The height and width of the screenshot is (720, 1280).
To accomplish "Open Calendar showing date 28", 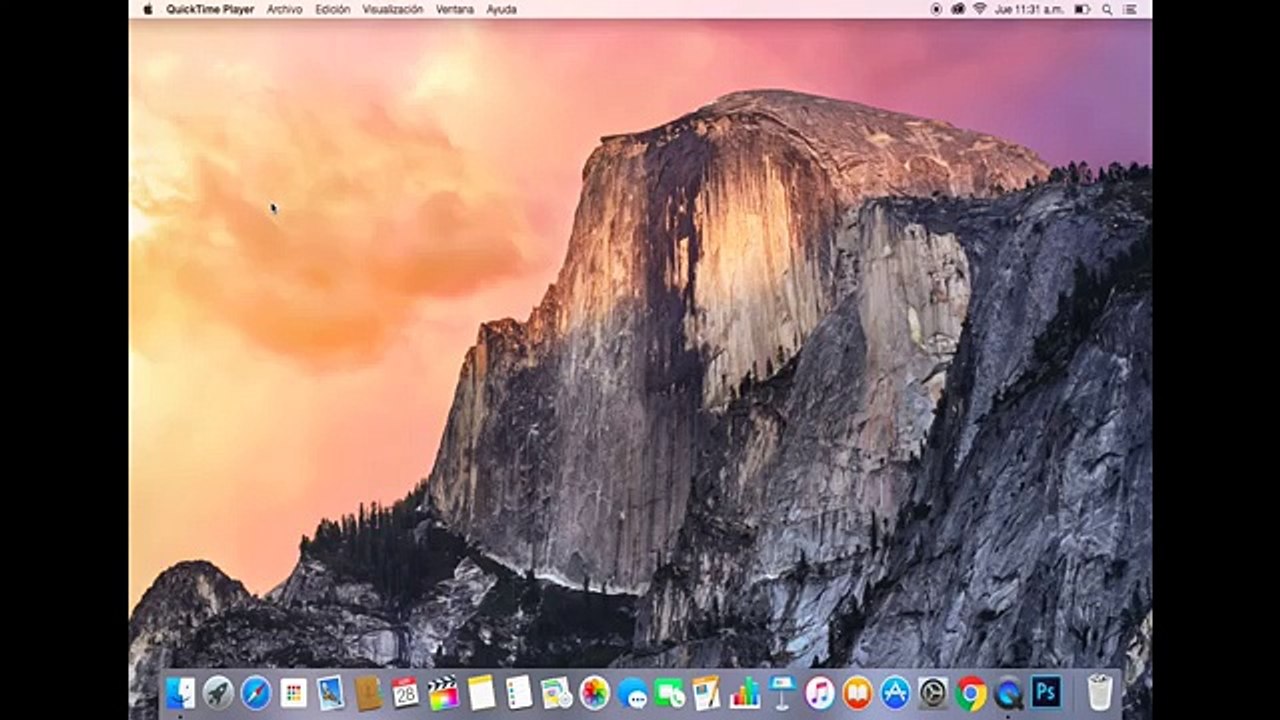I will [405, 692].
